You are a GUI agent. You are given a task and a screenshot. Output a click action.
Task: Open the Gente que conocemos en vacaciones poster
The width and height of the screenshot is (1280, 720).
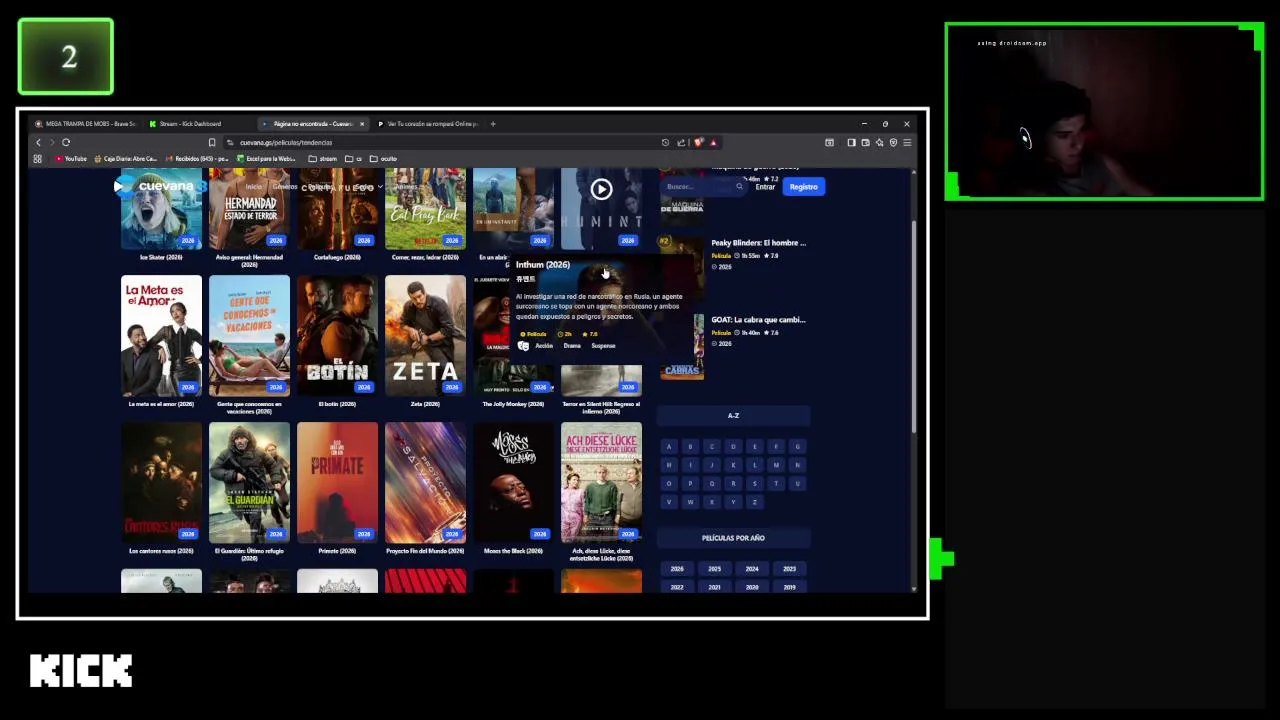pyautogui.click(x=249, y=336)
